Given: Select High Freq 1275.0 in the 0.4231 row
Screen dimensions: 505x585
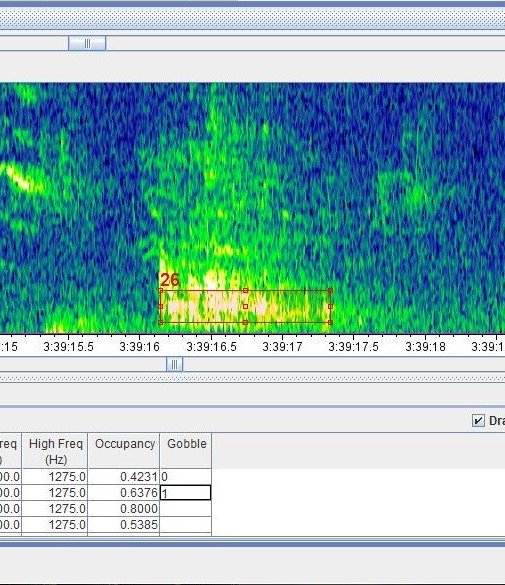Looking at the screenshot, I should pyautogui.click(x=55, y=476).
